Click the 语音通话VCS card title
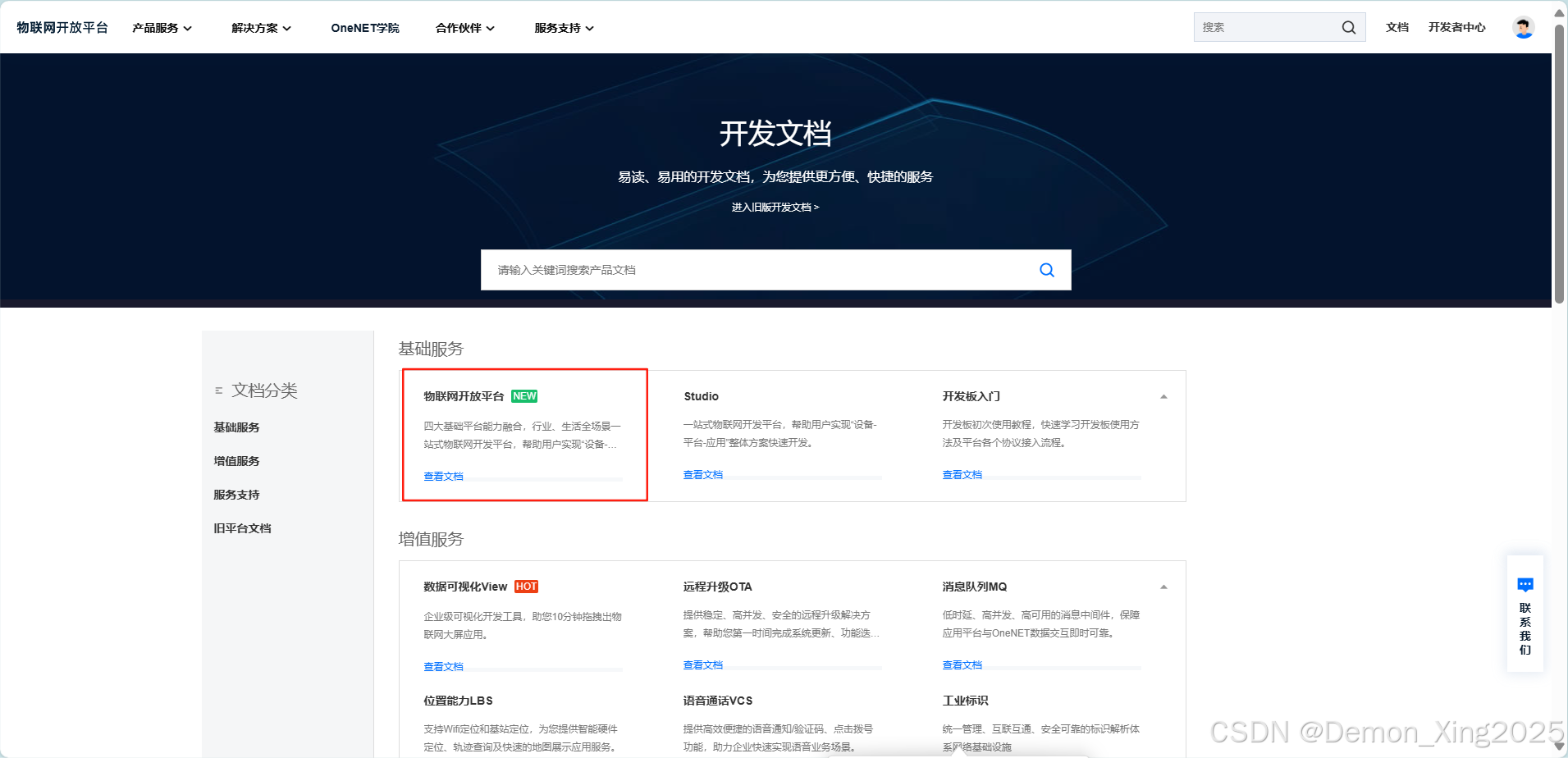 click(x=718, y=701)
